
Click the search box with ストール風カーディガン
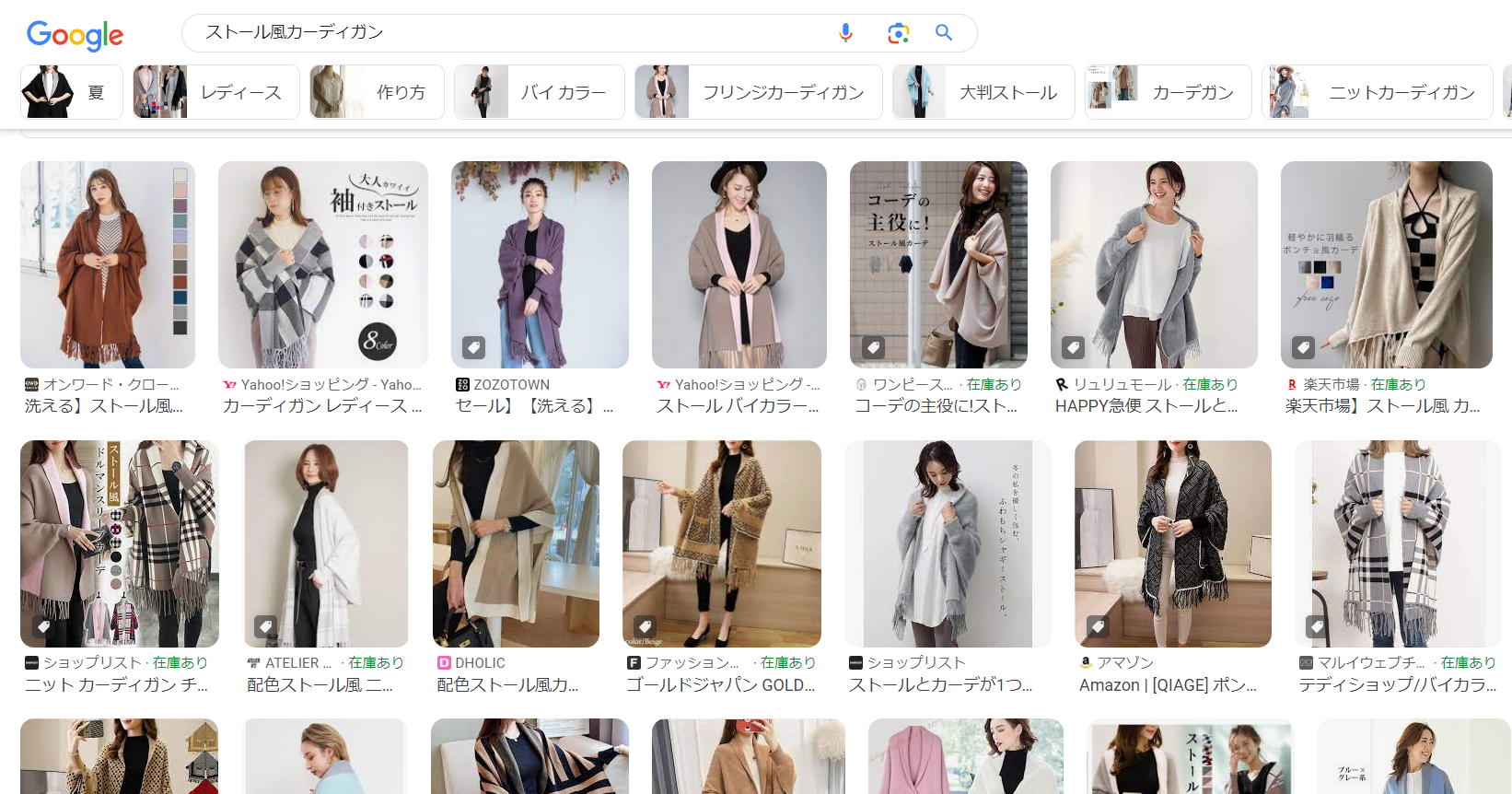[506, 33]
